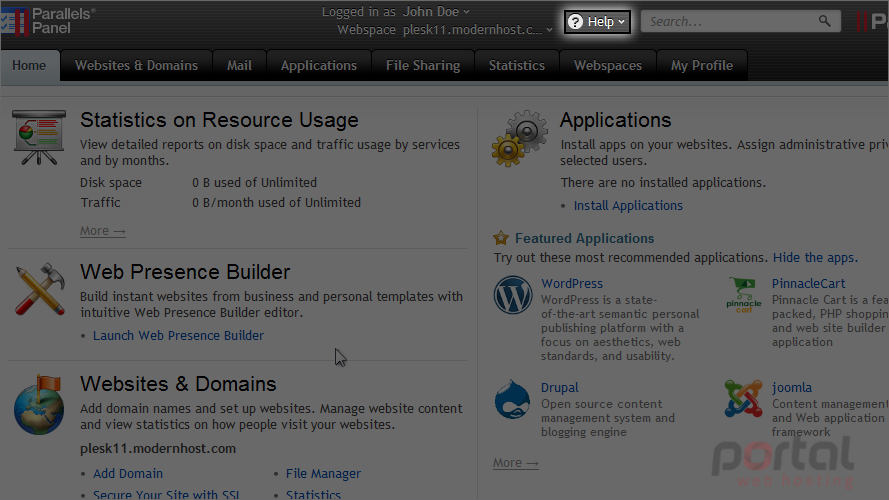
Task: Click the Statistics on Resource Usage presentation icon
Action: click(39, 138)
